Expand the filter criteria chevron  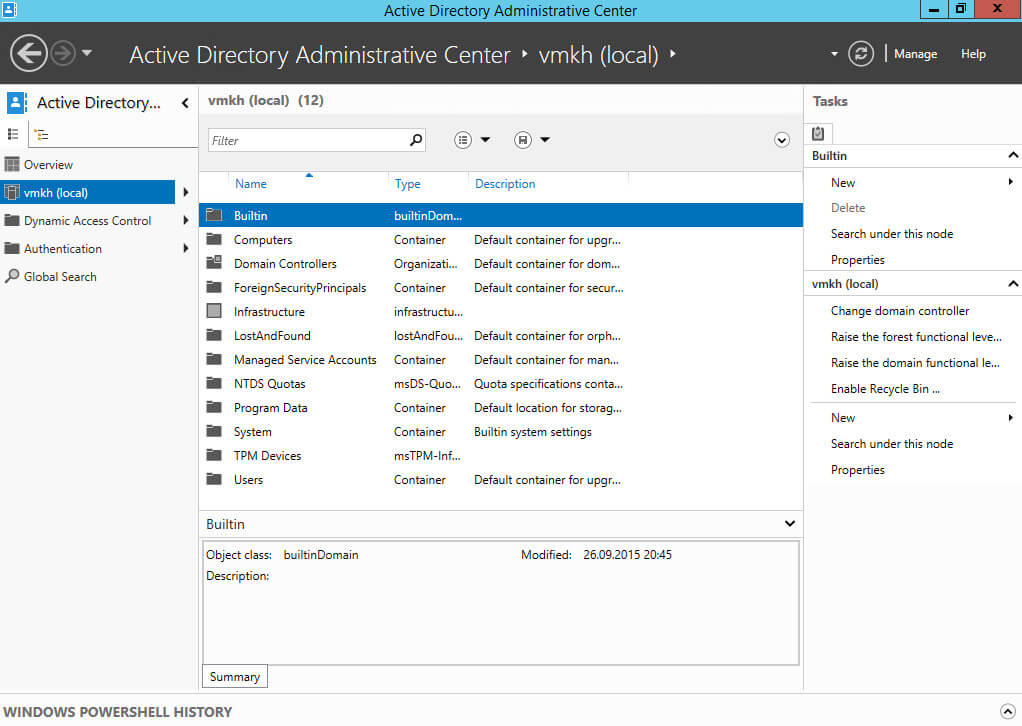(781, 140)
